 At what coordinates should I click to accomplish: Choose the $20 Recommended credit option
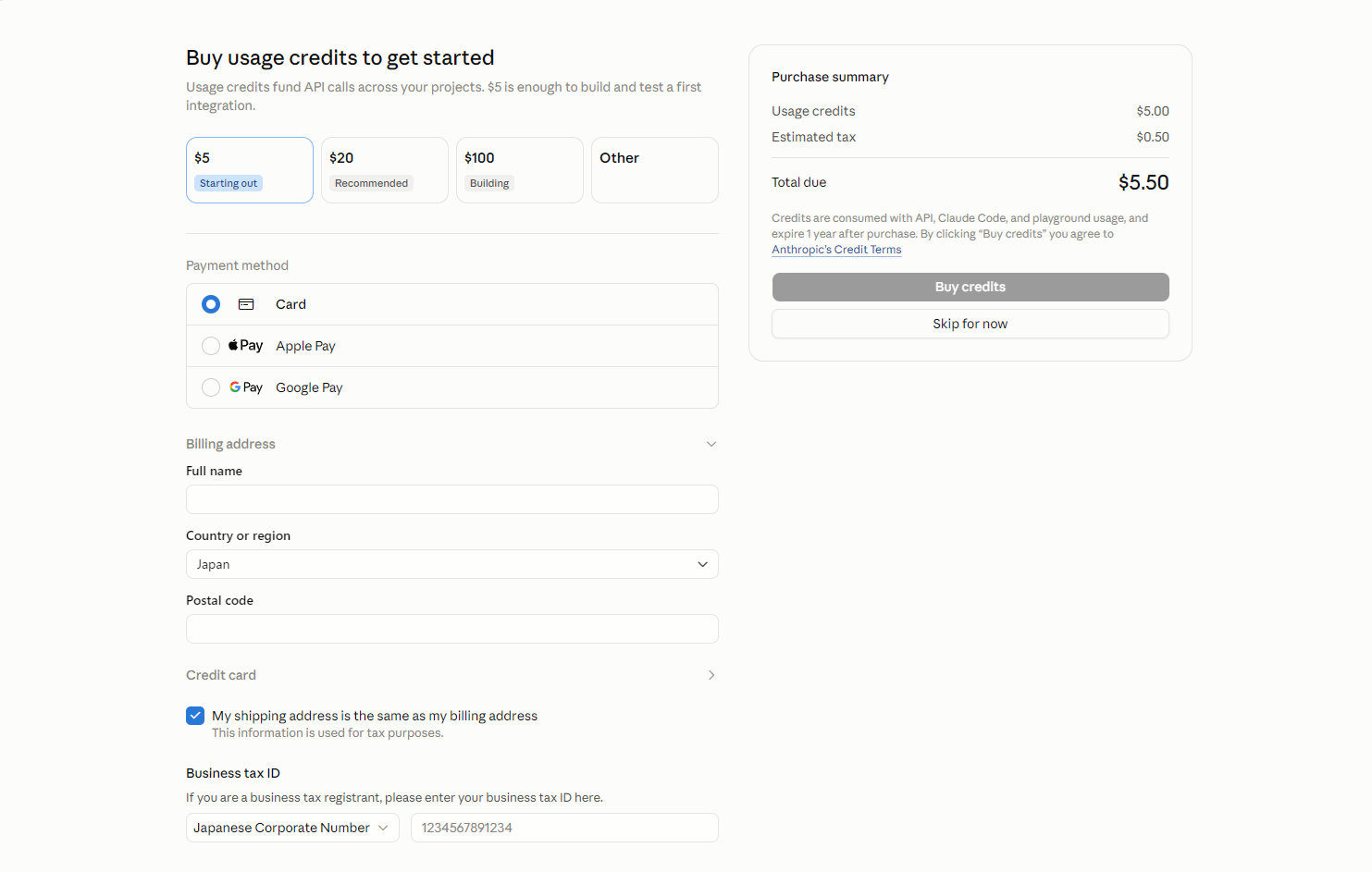(x=385, y=170)
